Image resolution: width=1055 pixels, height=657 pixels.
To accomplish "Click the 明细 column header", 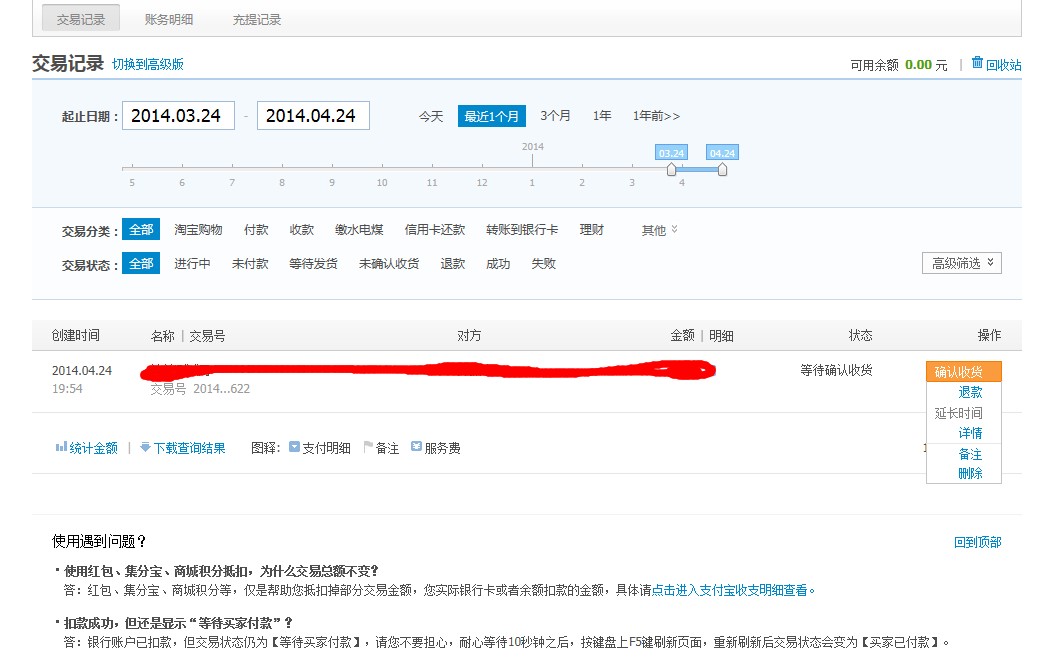I will click(721, 335).
